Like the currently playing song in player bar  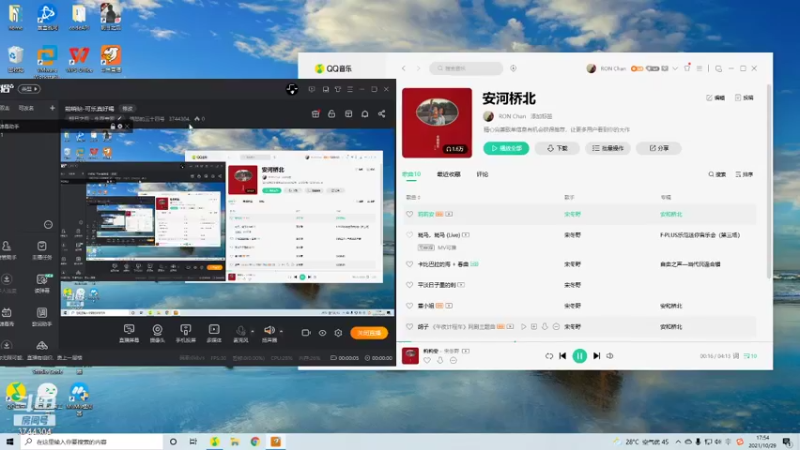[427, 361]
